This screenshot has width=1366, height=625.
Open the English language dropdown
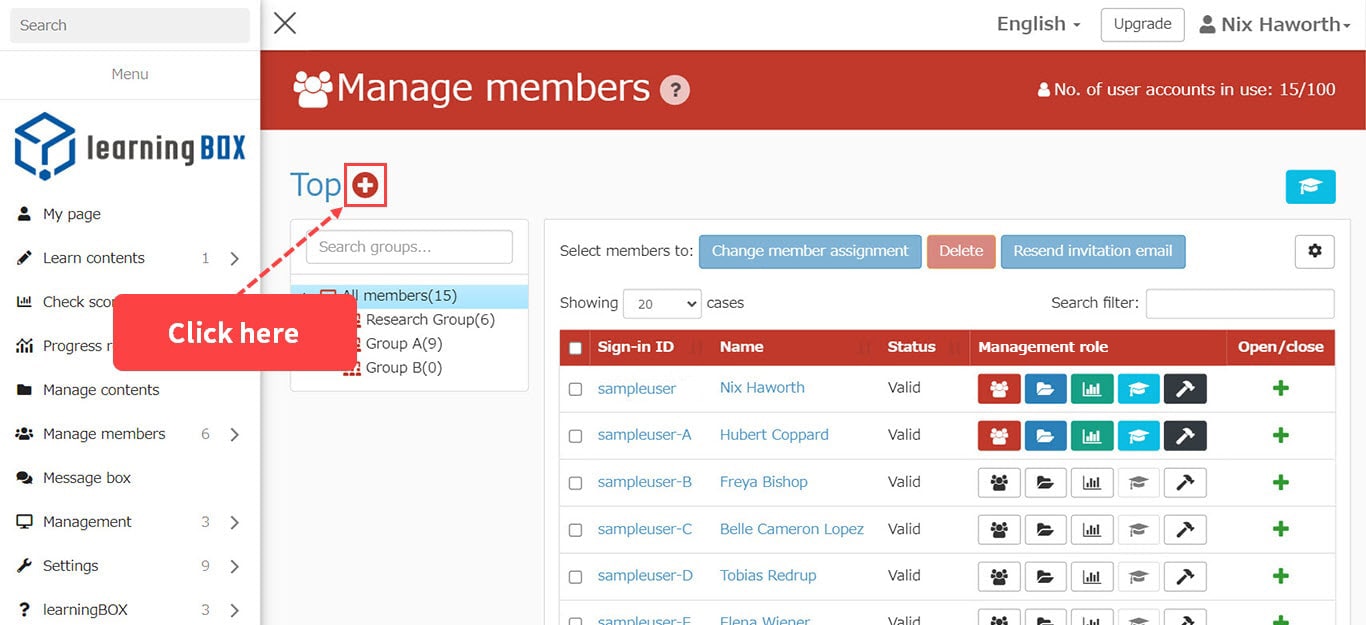pyautogui.click(x=1038, y=25)
